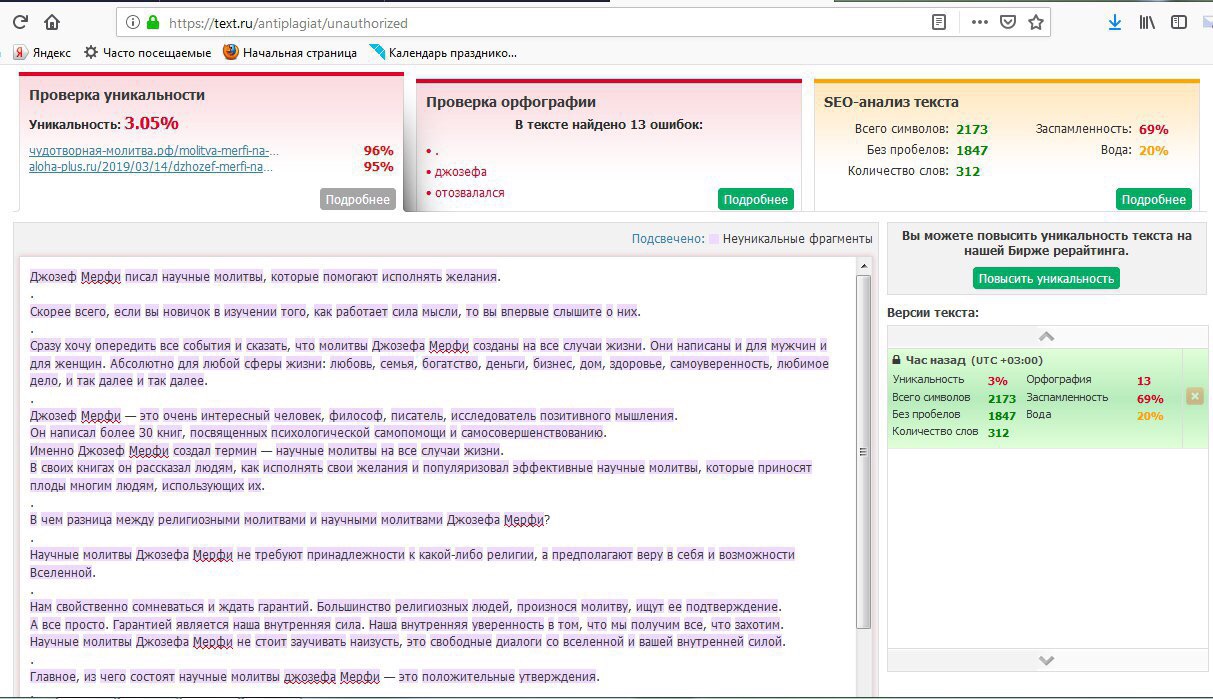
Task: Click Подробнее under Проверка орфографии
Action: (755, 199)
